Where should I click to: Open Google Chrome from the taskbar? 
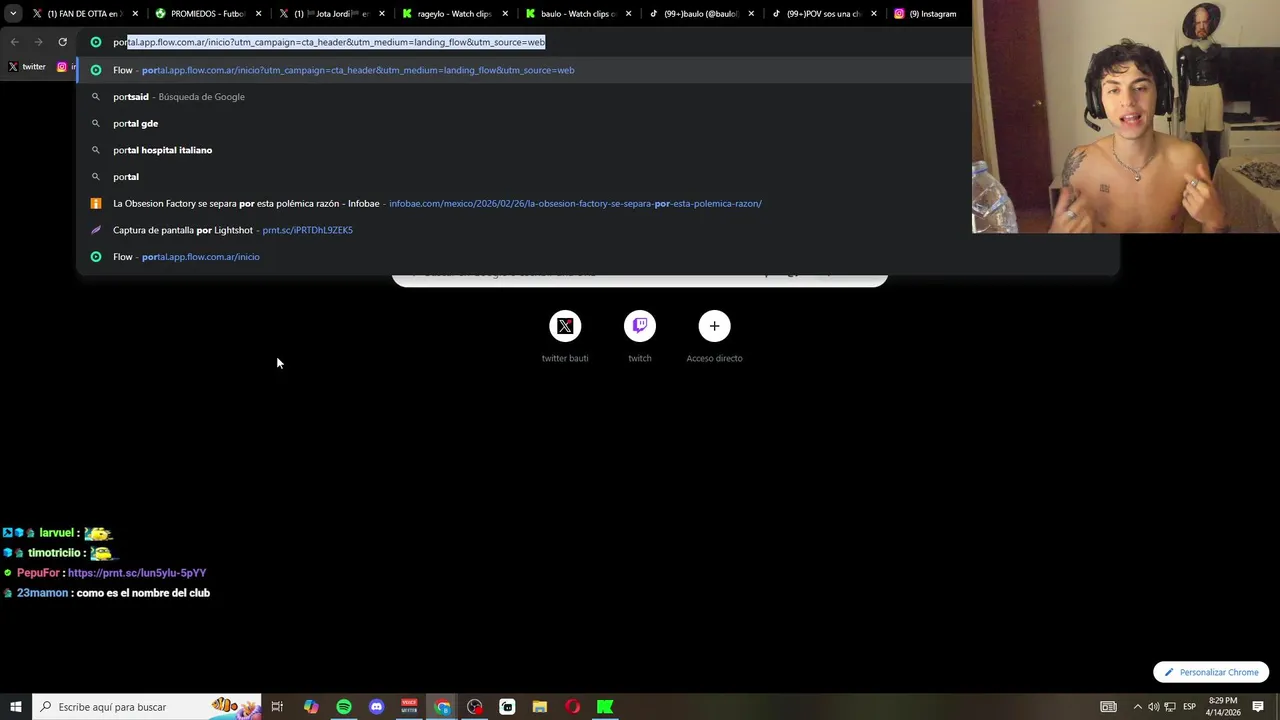coord(442,707)
